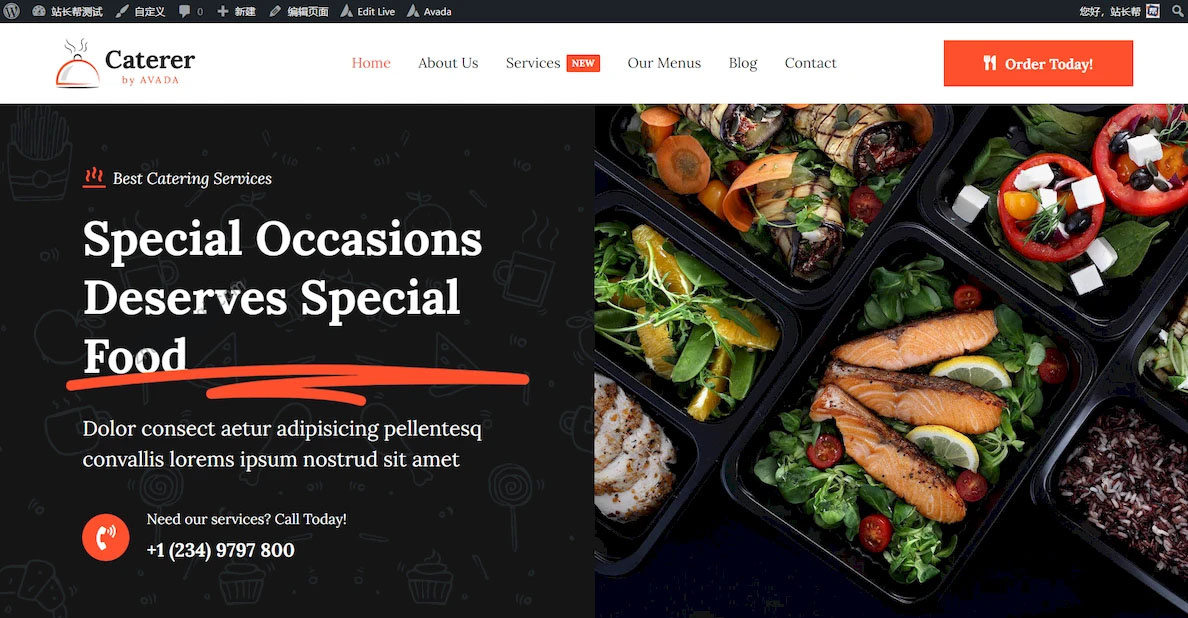Click the fork and knife icon
Screen dimensions: 1188x618
coord(989,63)
